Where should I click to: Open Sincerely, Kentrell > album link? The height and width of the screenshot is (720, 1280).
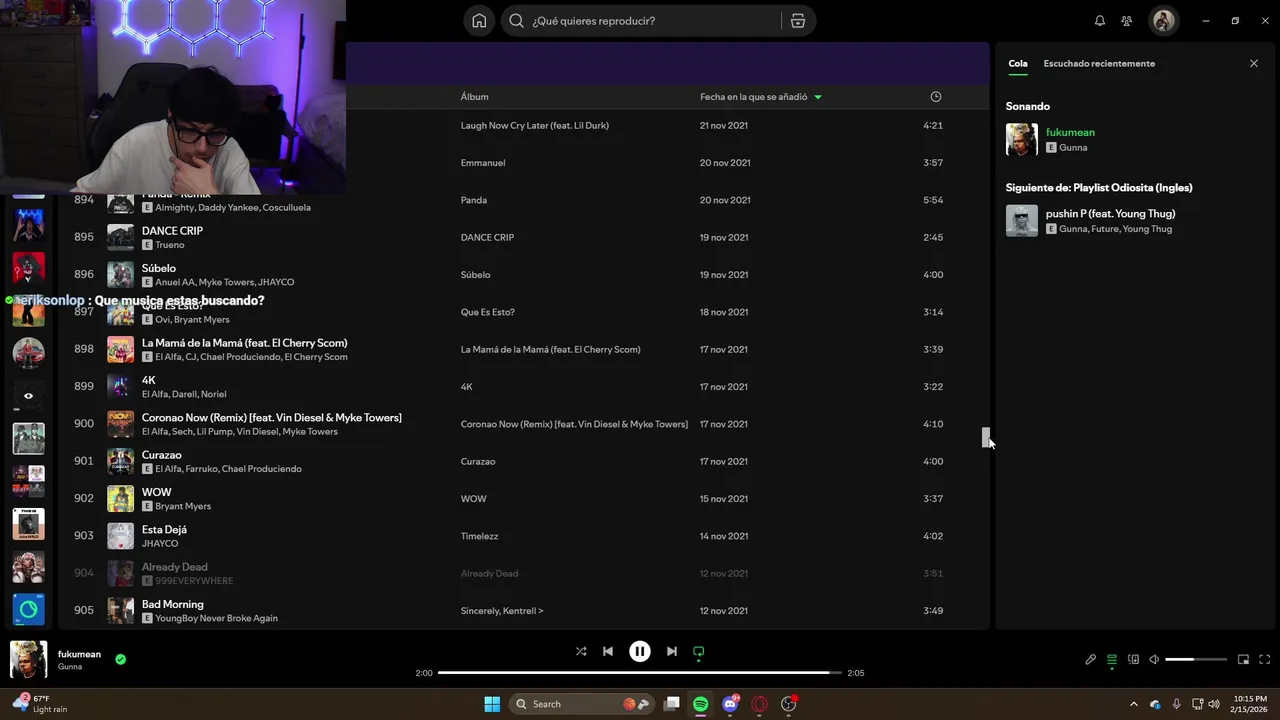coord(502,610)
